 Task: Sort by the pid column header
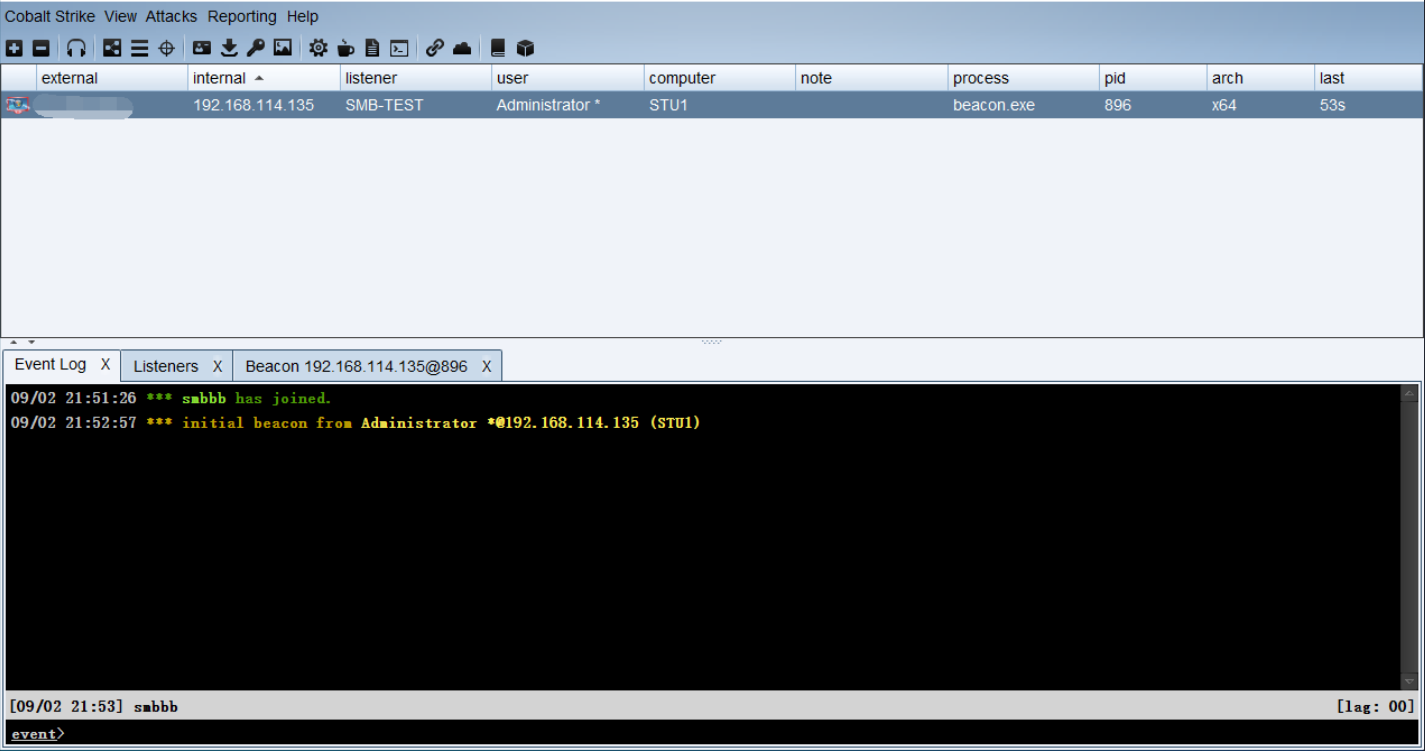pos(1154,78)
